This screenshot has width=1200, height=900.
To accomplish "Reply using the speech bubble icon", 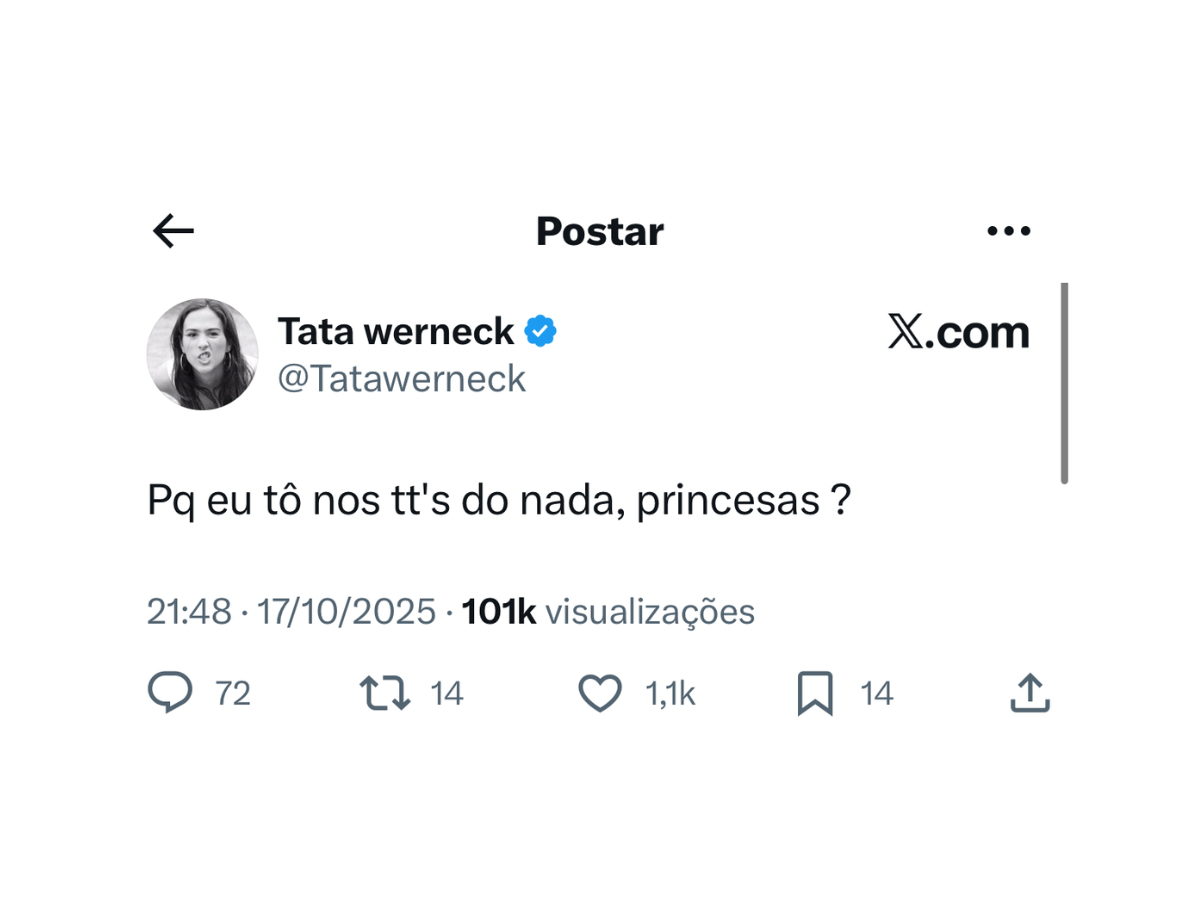I will (x=170, y=693).
